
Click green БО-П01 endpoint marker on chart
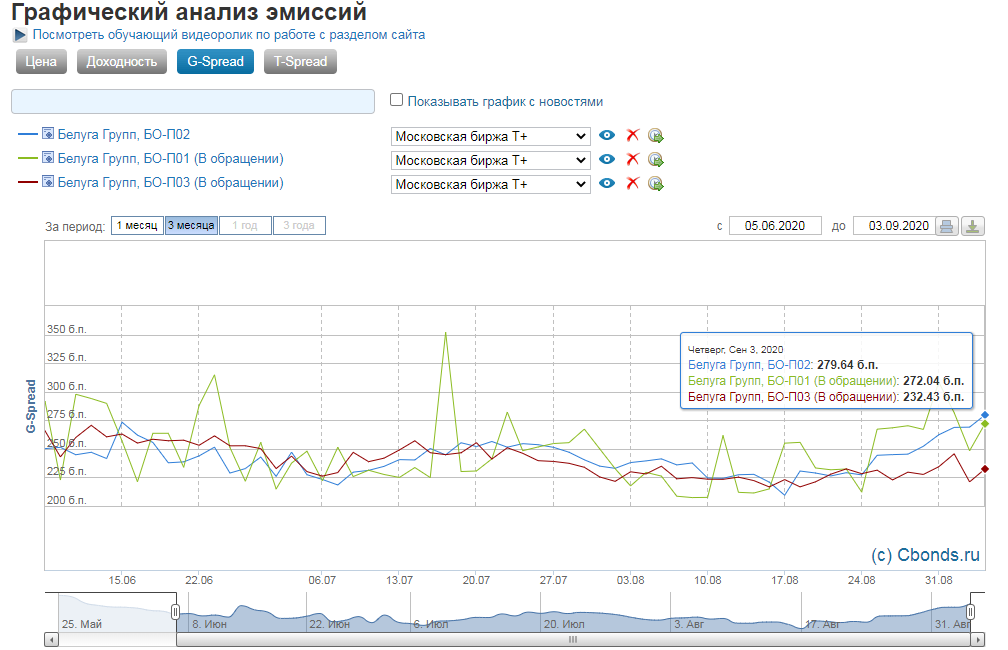(x=985, y=424)
